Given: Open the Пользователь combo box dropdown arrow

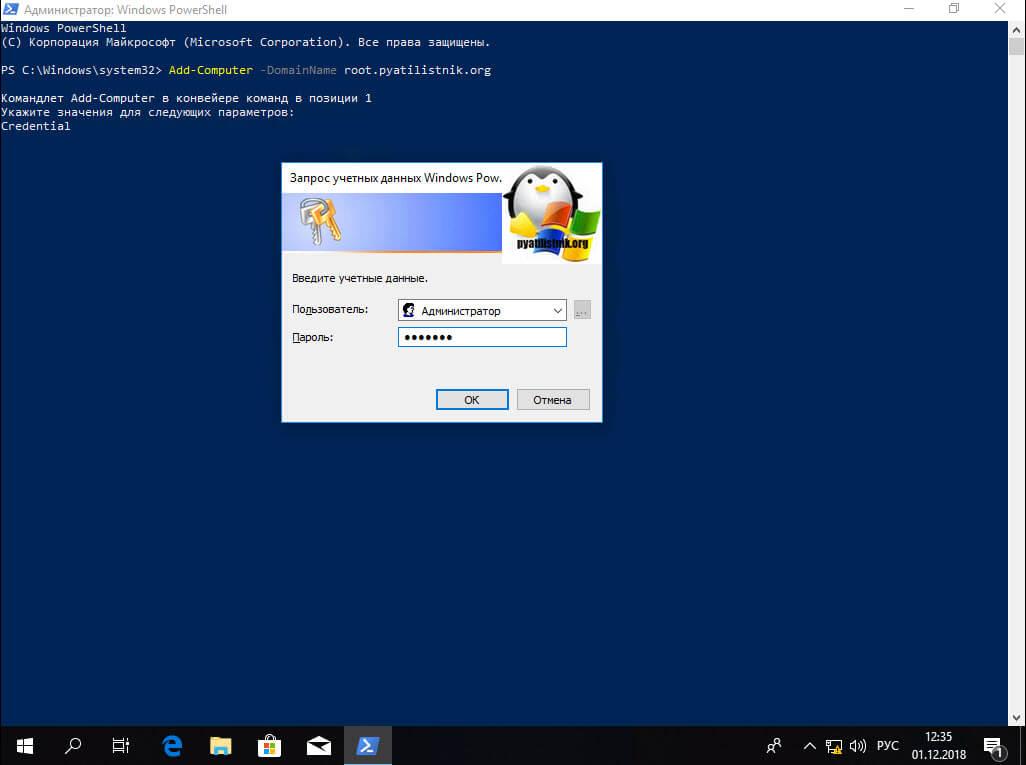Looking at the screenshot, I should click(x=557, y=311).
